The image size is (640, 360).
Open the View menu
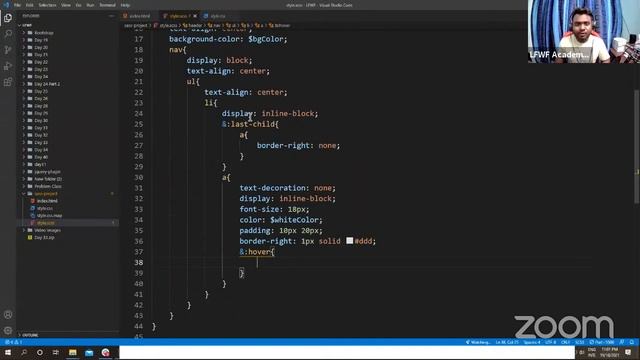click(66, 5)
